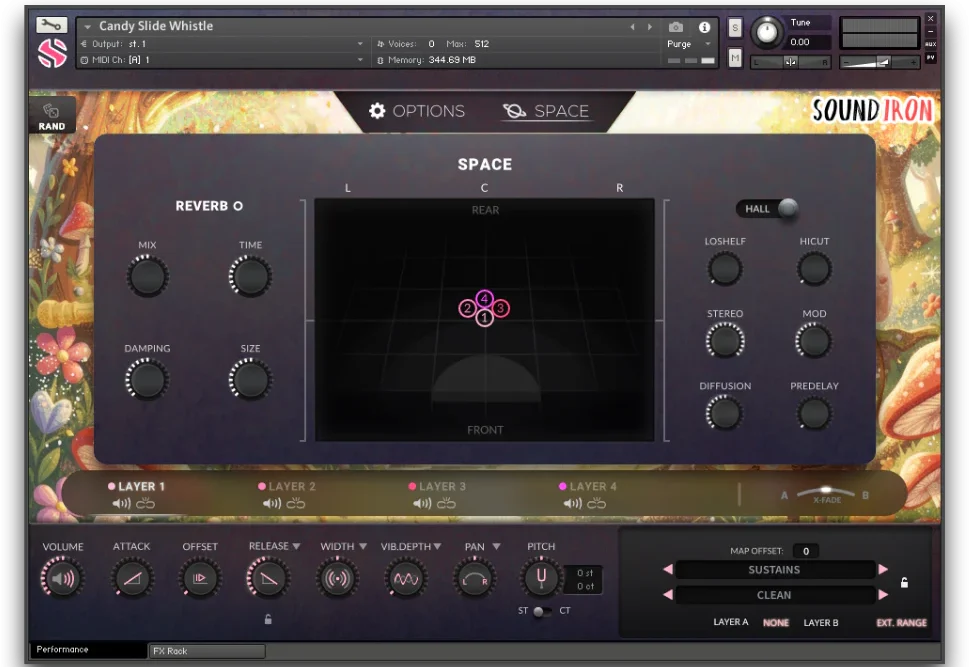Click the RAND randomize dice icon
Screen dimensions: 969x667
pyautogui.click(x=51, y=112)
